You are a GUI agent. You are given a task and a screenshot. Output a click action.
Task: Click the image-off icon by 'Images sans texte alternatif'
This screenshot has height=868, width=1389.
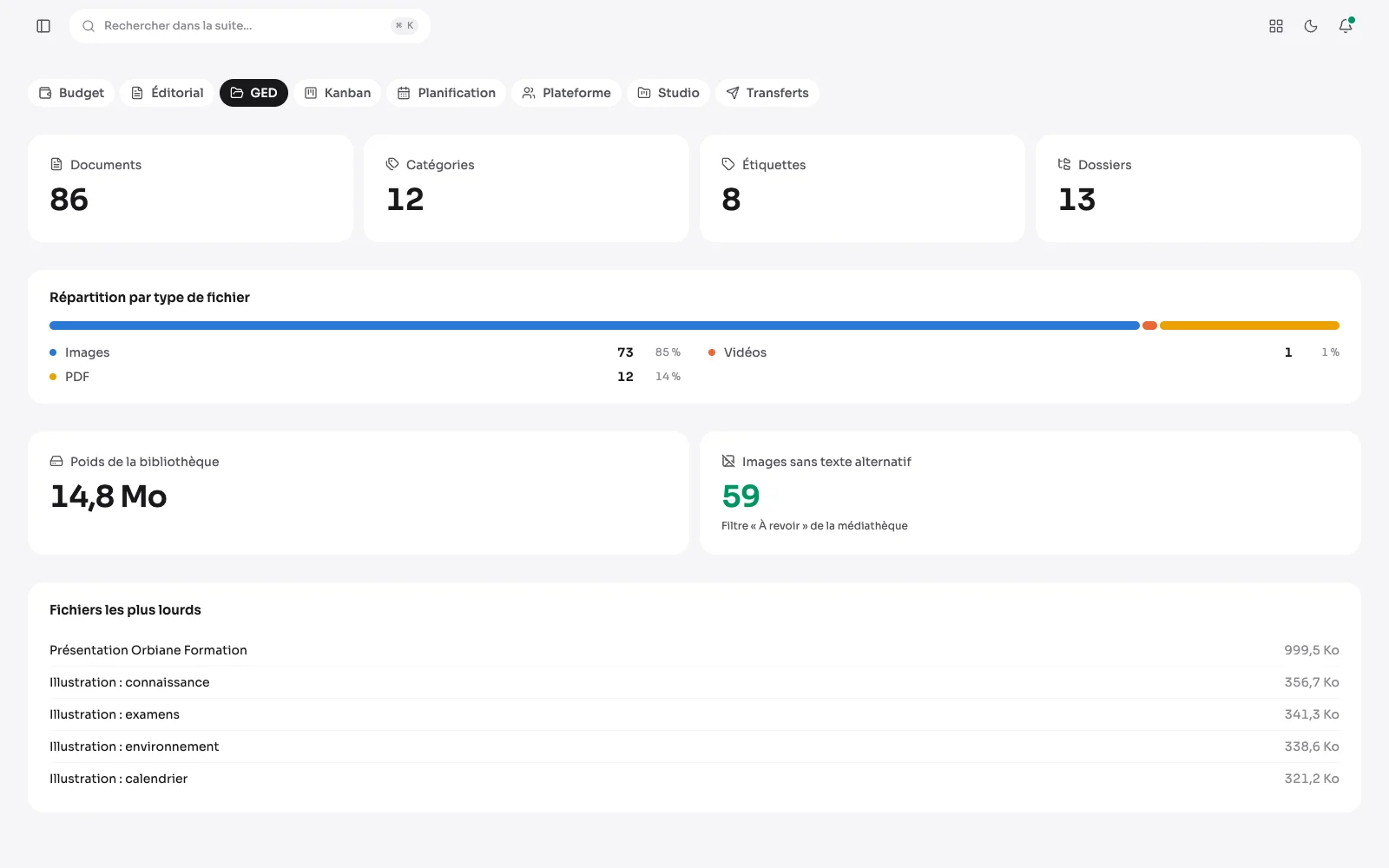728,461
